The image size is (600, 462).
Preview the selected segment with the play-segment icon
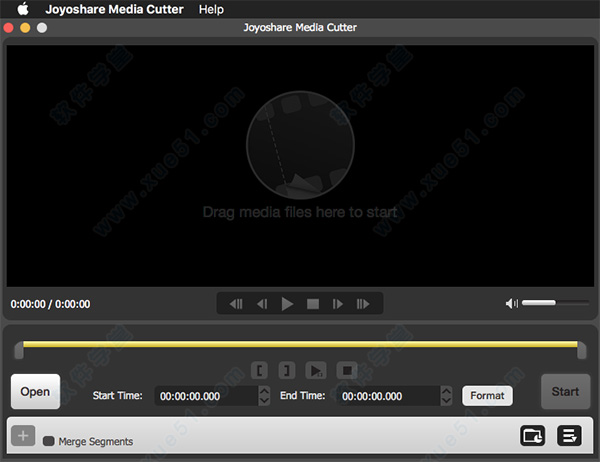316,371
